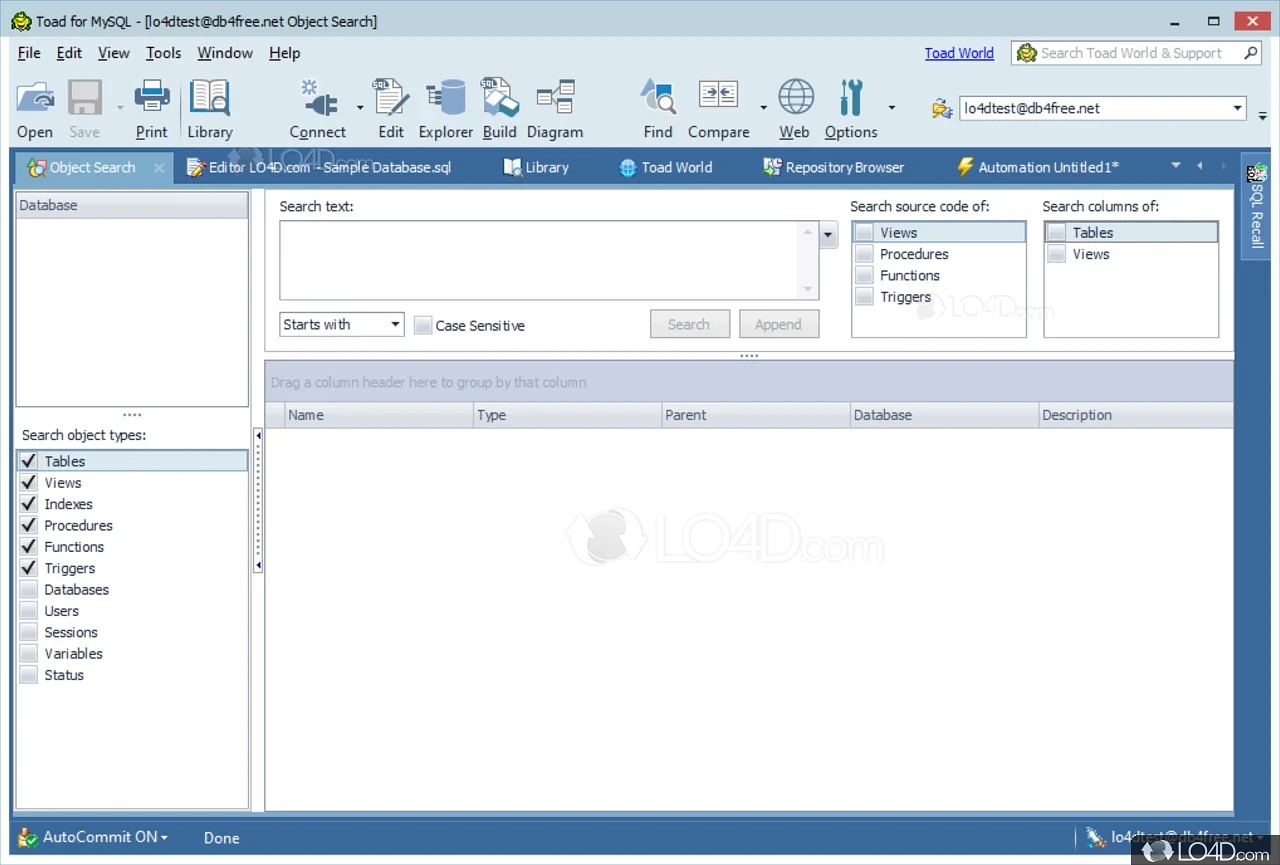The height and width of the screenshot is (865, 1280).
Task: Open the Library book icon
Action: (210, 99)
